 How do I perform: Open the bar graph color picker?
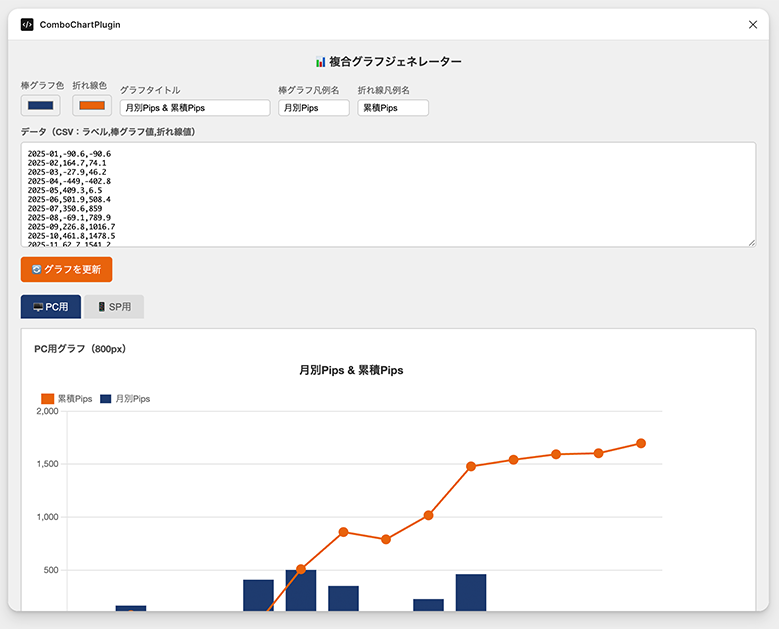[41, 106]
